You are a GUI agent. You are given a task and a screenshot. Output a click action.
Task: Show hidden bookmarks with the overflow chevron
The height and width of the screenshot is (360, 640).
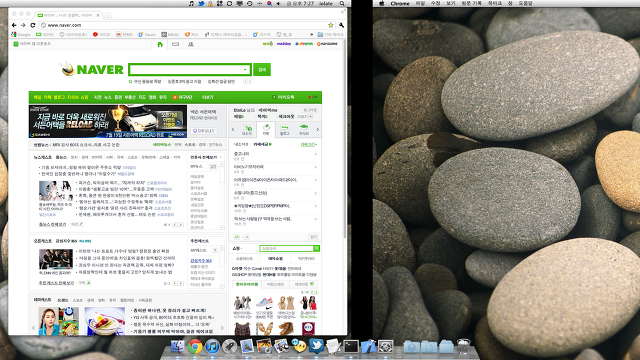tap(311, 35)
